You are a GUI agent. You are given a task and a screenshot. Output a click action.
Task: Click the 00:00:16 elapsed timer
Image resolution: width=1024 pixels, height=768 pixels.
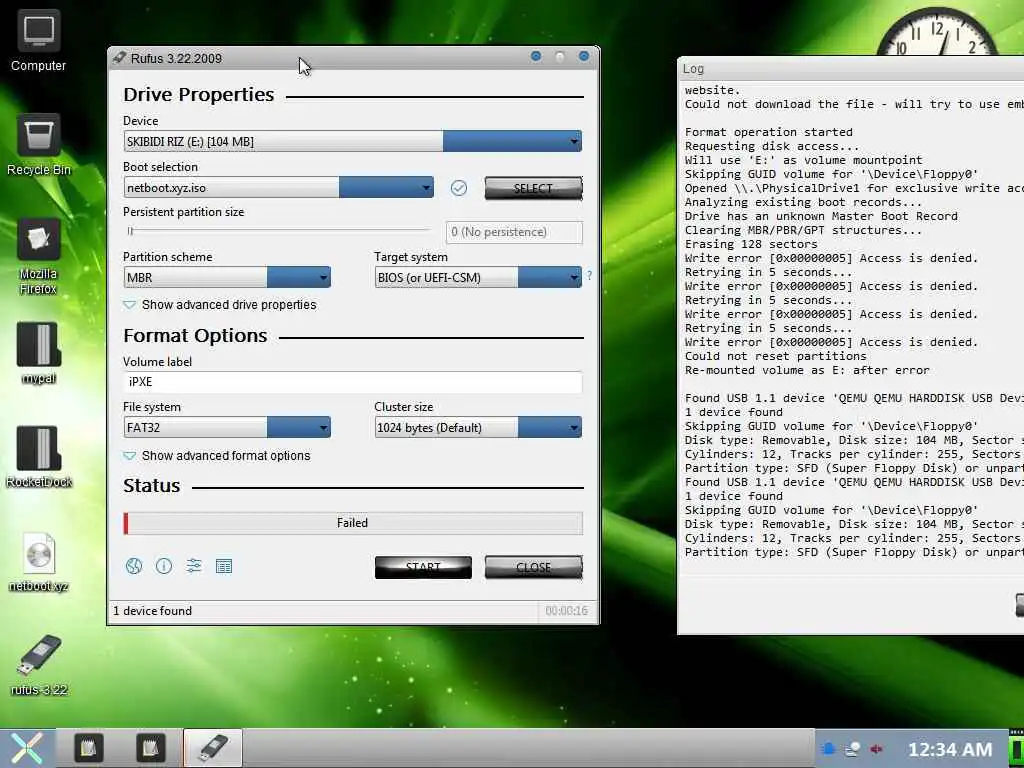(x=566, y=611)
